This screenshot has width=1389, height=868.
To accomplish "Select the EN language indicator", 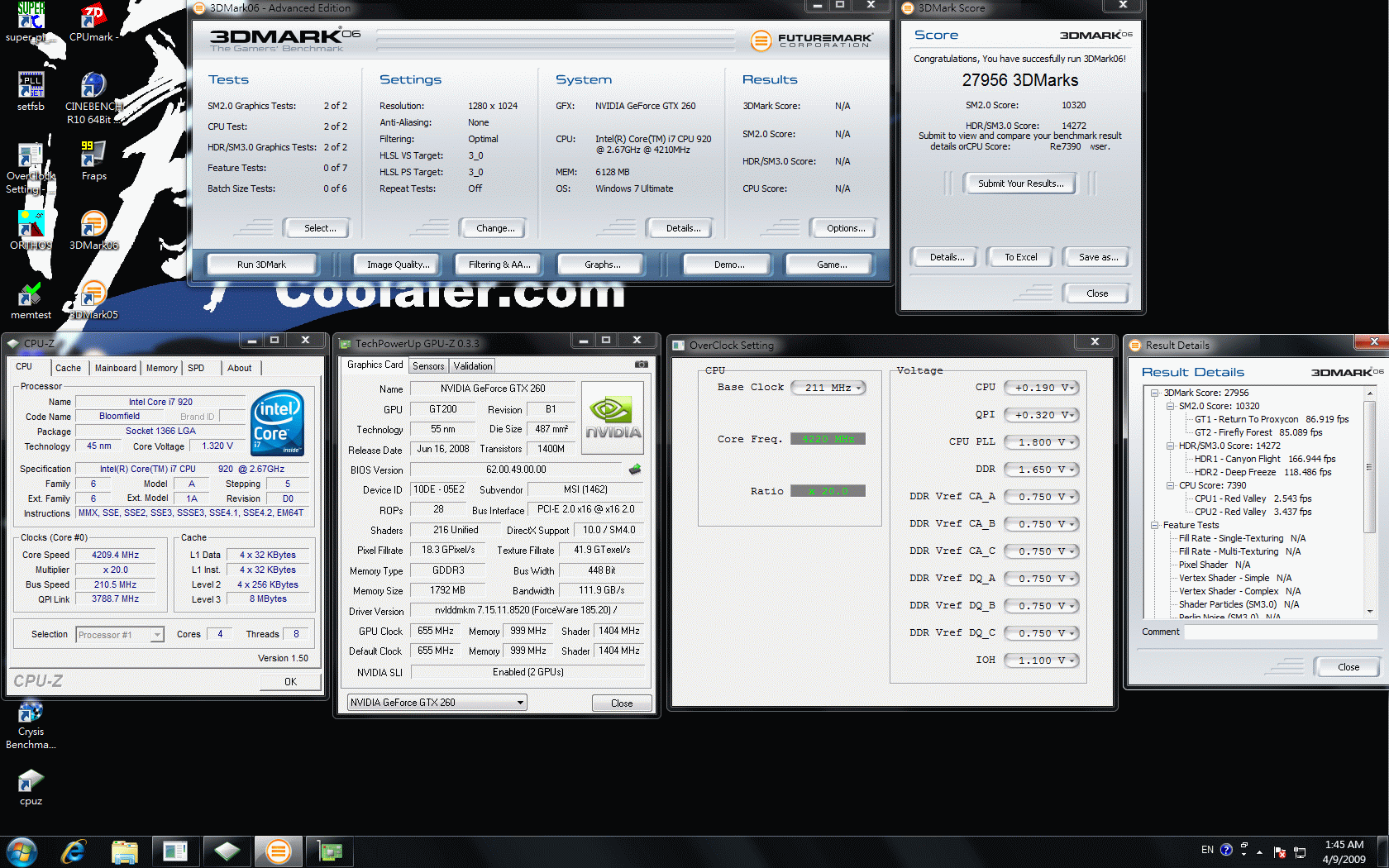I will (1207, 850).
